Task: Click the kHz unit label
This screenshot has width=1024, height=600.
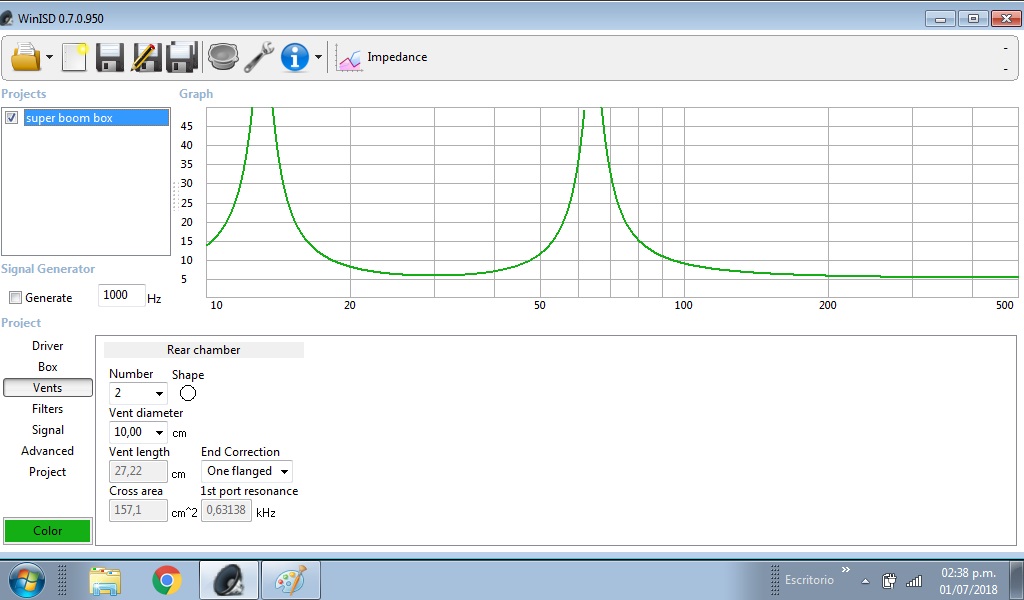Action: point(265,513)
